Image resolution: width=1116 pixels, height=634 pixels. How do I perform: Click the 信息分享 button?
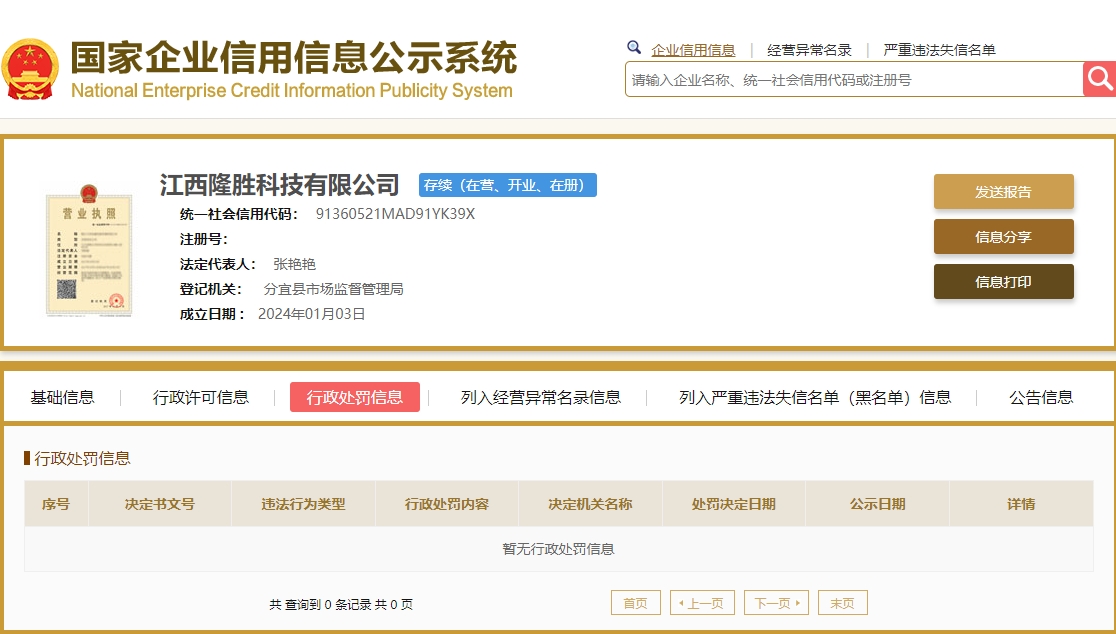pyautogui.click(x=1004, y=237)
